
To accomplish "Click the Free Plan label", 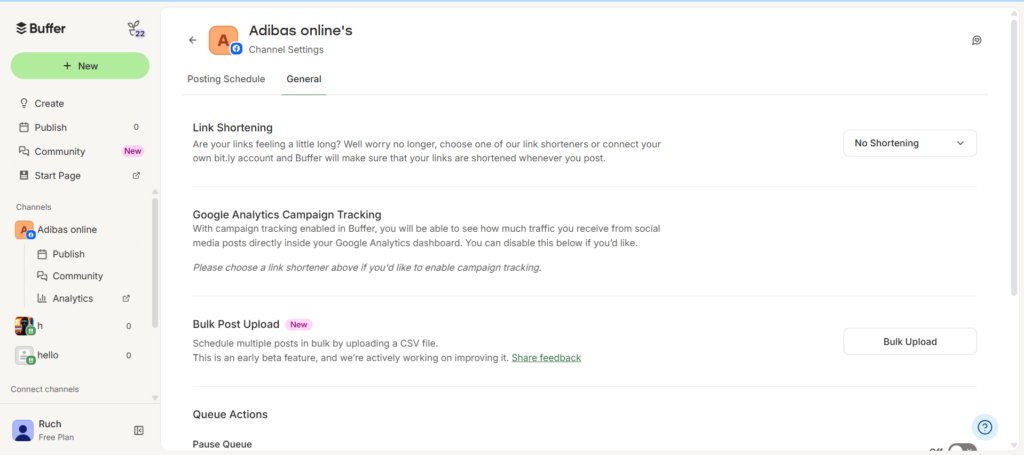I will coord(56,437).
